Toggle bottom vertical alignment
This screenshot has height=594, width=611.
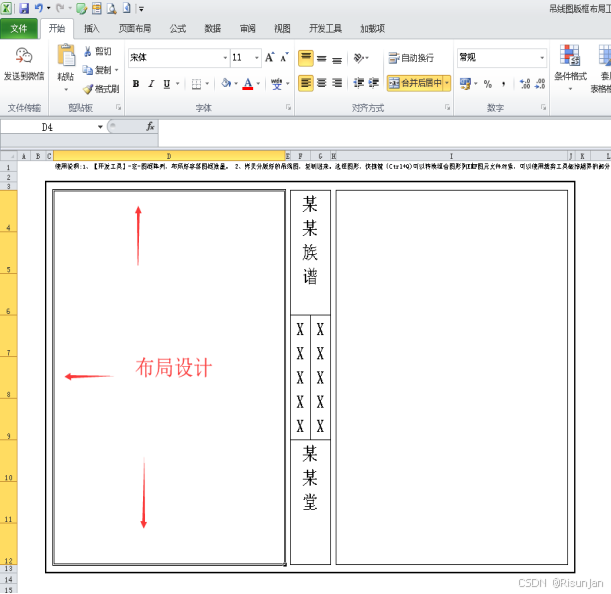337,59
